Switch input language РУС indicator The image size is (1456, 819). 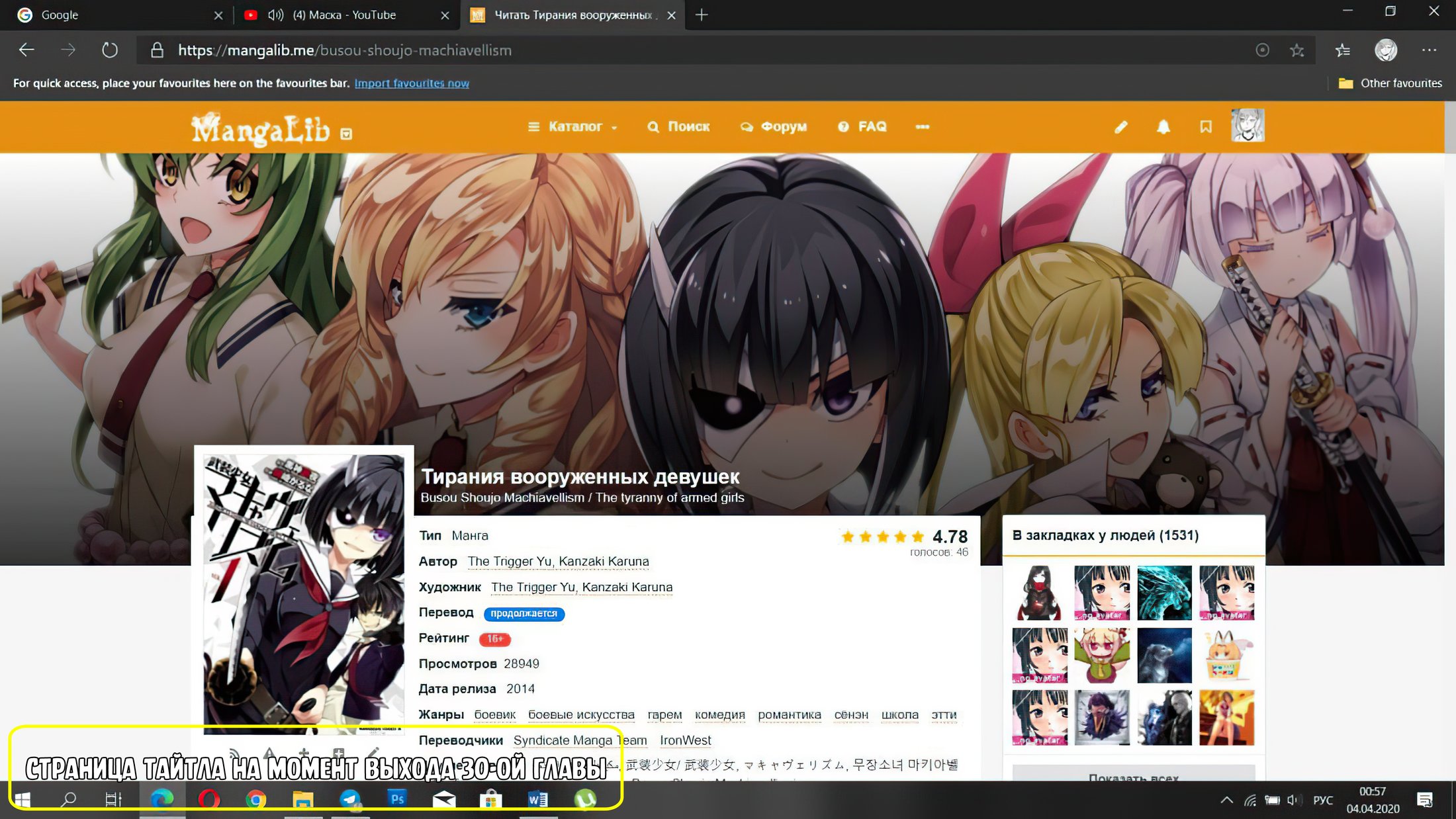(x=1323, y=800)
